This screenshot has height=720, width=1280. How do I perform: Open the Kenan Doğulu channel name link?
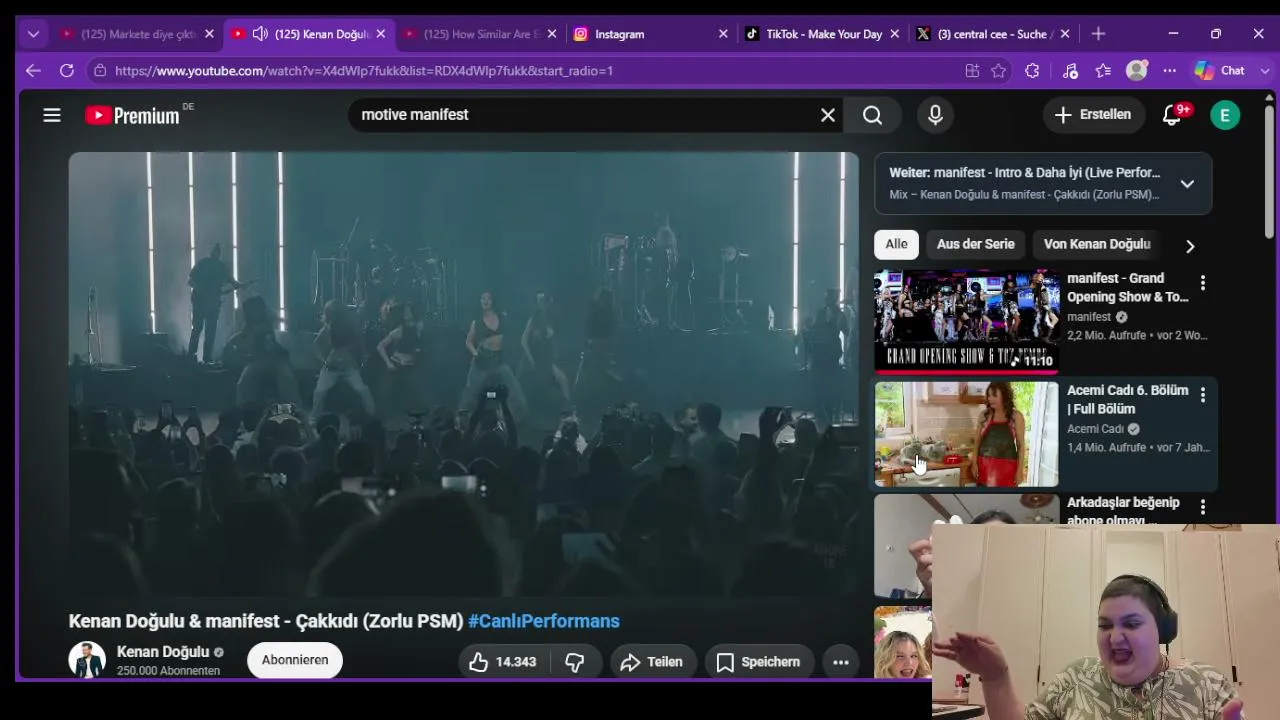pyautogui.click(x=163, y=652)
